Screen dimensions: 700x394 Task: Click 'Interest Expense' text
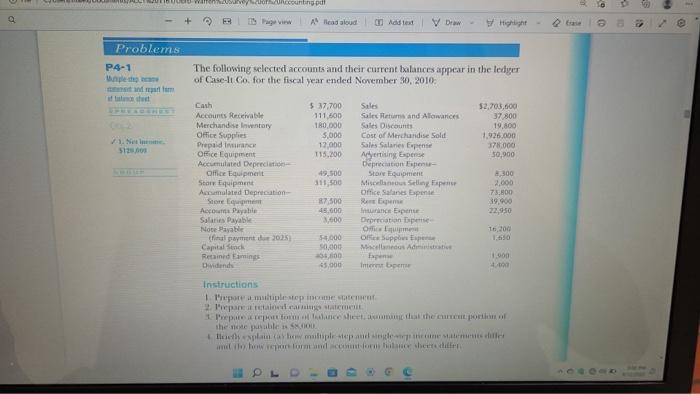385,265
